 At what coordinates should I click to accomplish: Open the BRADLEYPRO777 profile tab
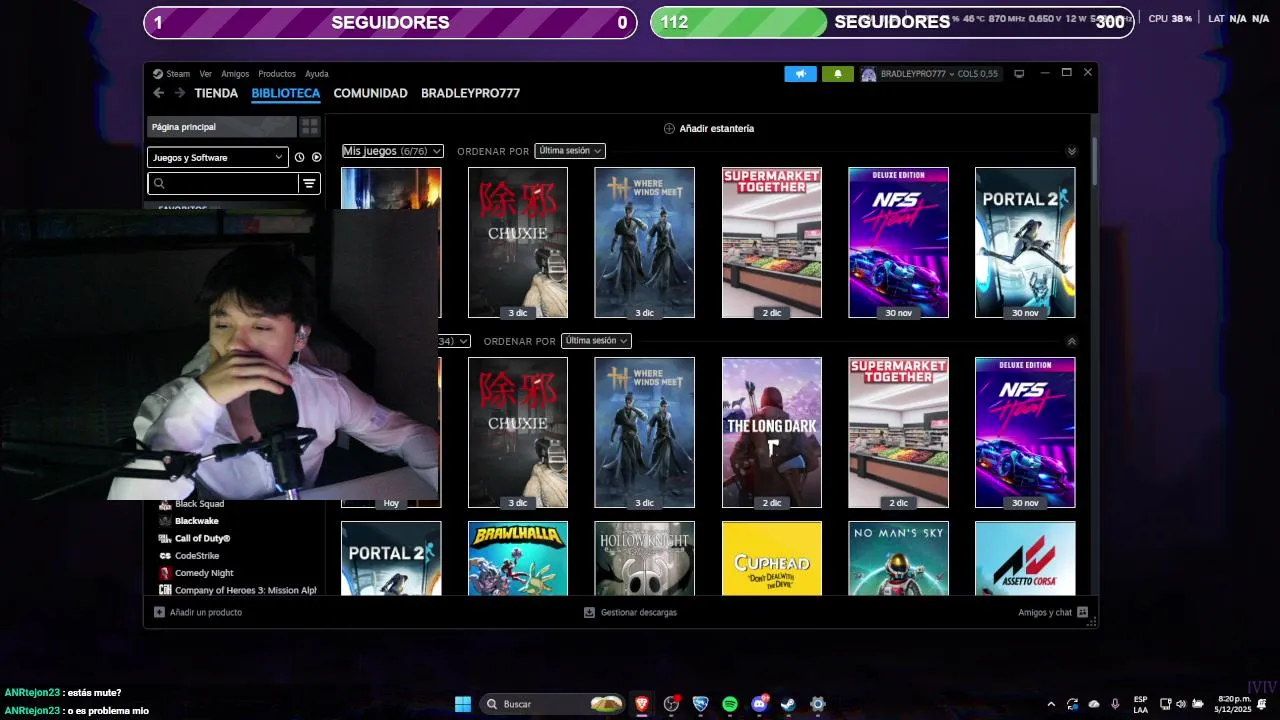pos(470,93)
